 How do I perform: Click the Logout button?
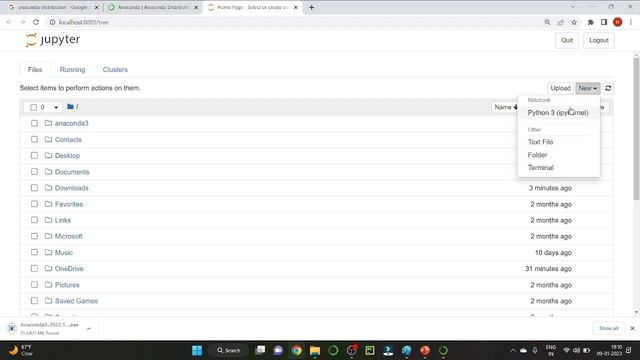pyautogui.click(x=598, y=40)
